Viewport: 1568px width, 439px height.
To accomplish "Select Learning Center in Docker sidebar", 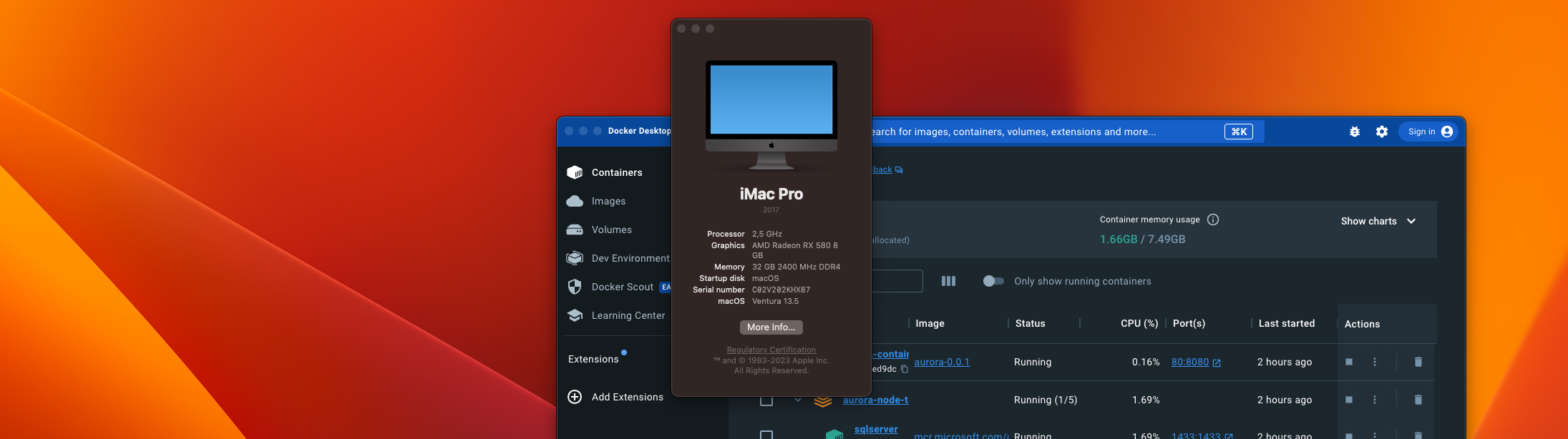I will 617,315.
